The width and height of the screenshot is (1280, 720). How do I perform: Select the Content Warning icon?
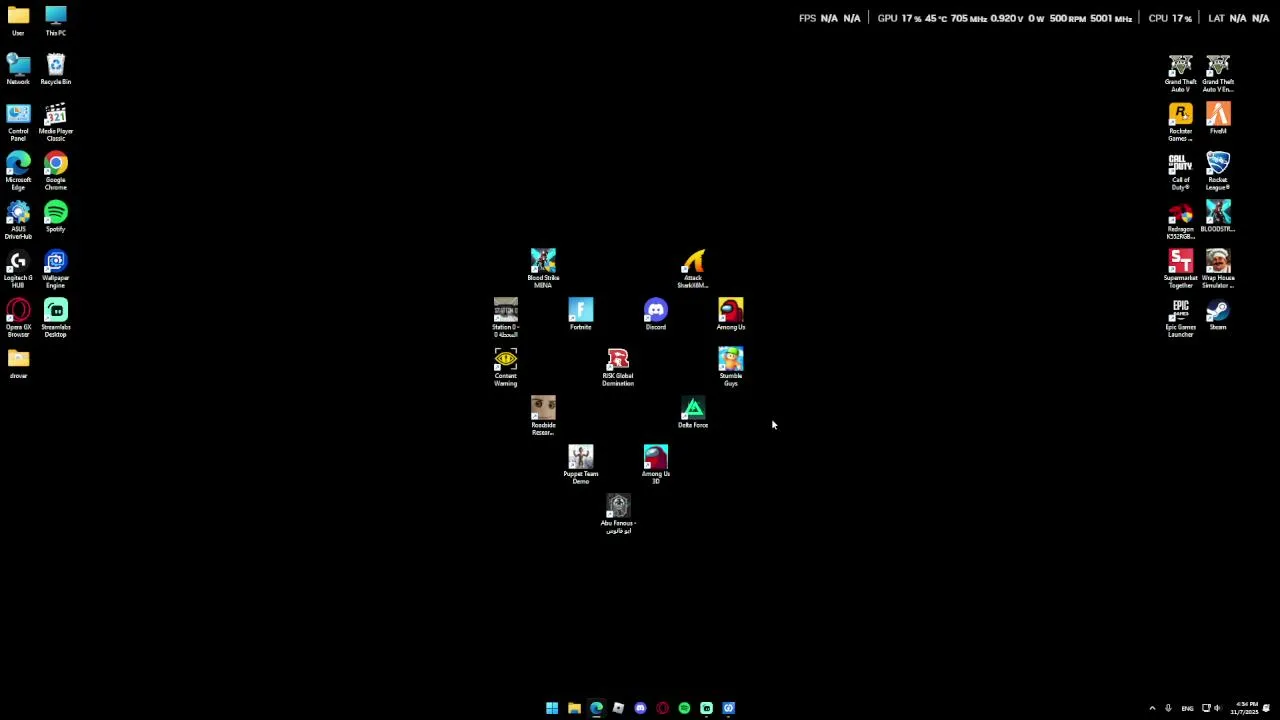pos(506,367)
